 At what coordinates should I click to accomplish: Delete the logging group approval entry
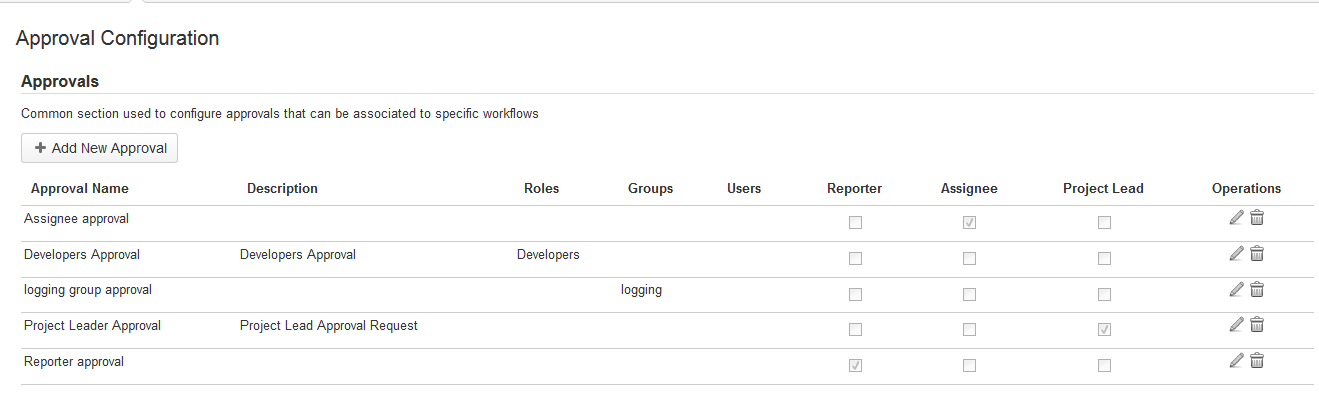(x=1257, y=290)
